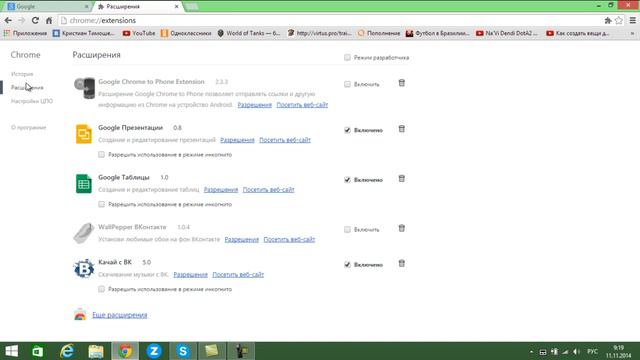Visit website of Chrome to Phone Extension

click(x=302, y=105)
